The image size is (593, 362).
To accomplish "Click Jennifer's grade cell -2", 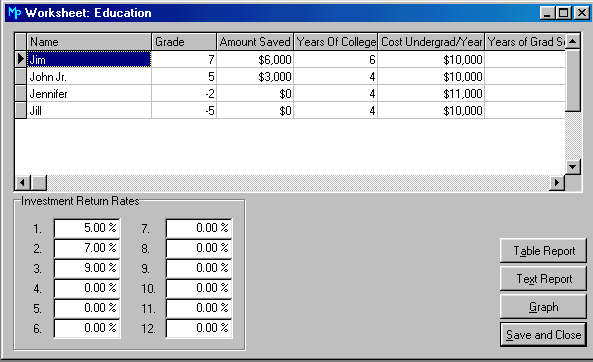I will [184, 93].
